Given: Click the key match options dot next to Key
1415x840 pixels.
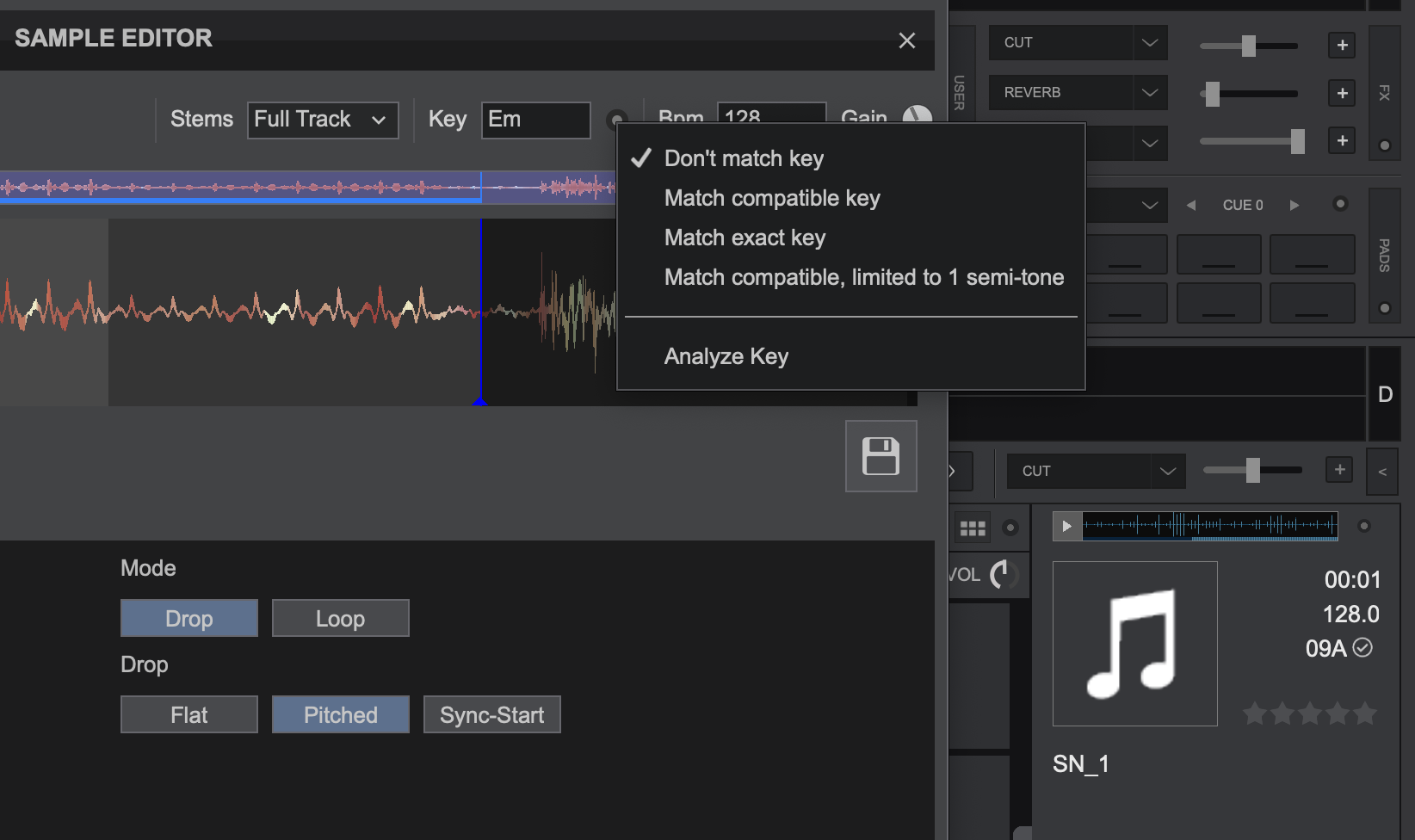Looking at the screenshot, I should pos(616,120).
